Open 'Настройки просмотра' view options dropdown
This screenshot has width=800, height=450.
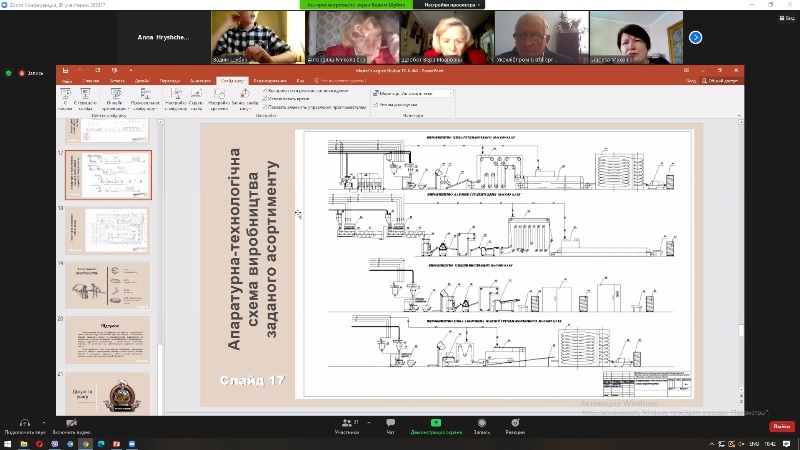[x=450, y=6]
